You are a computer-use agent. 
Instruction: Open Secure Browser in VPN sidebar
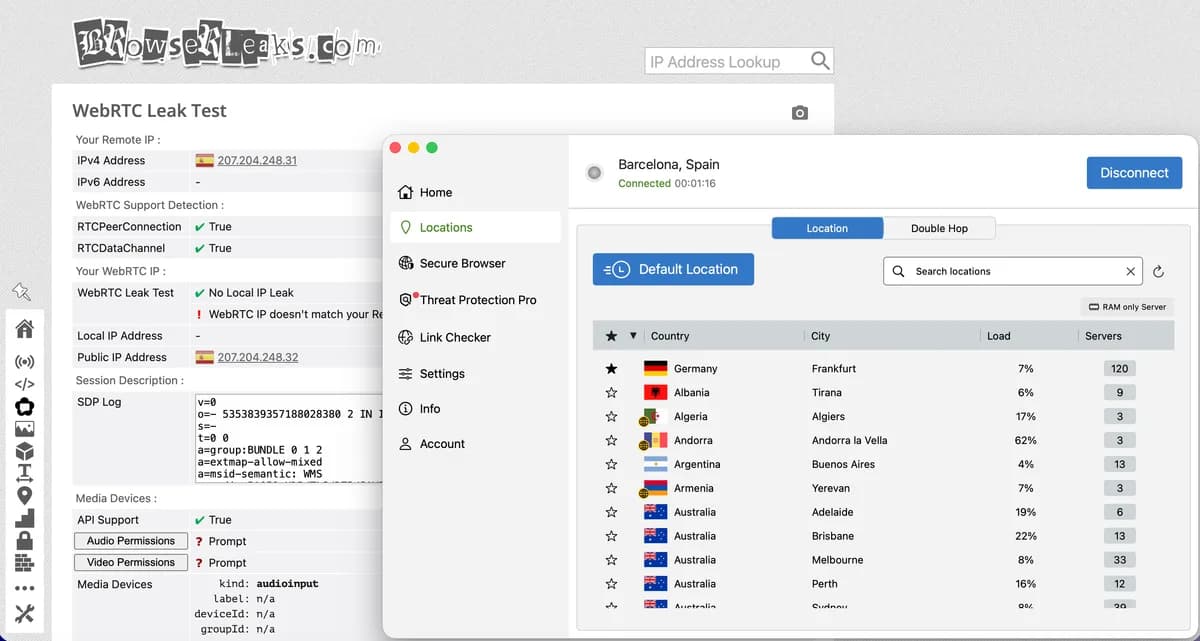pyautogui.click(x=476, y=263)
